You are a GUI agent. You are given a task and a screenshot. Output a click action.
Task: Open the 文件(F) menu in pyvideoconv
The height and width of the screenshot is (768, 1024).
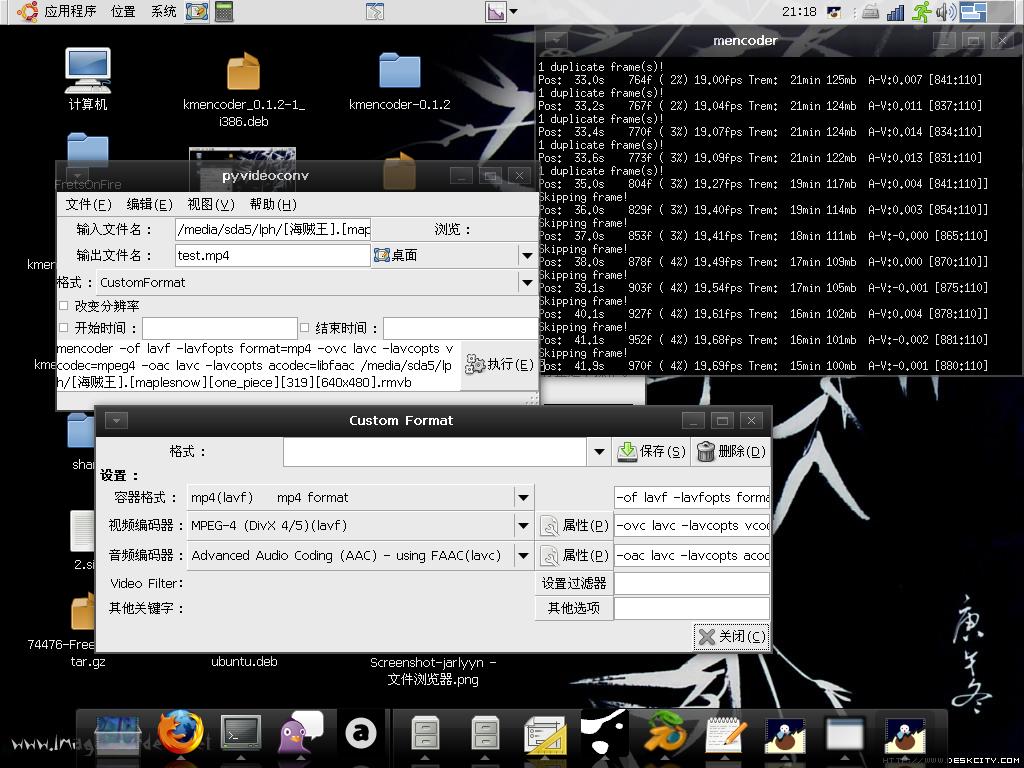pyautogui.click(x=88, y=204)
